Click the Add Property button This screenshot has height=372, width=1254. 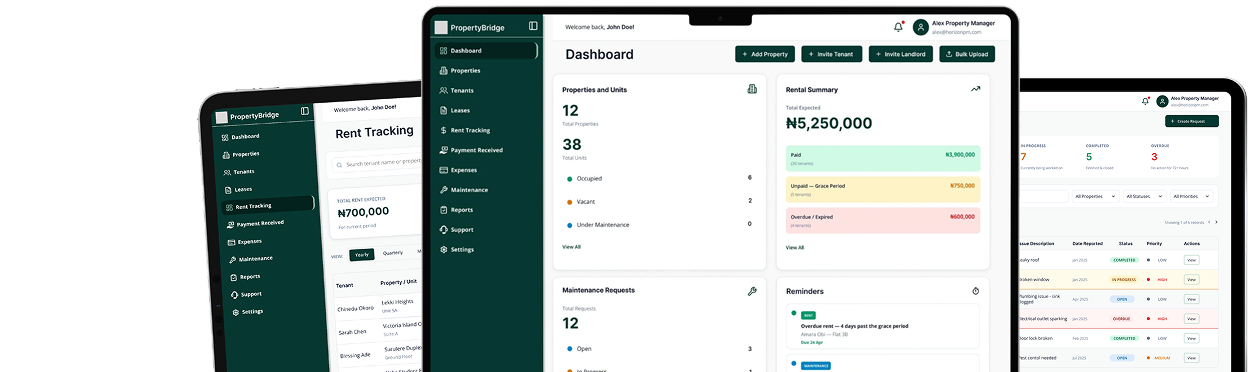(765, 54)
